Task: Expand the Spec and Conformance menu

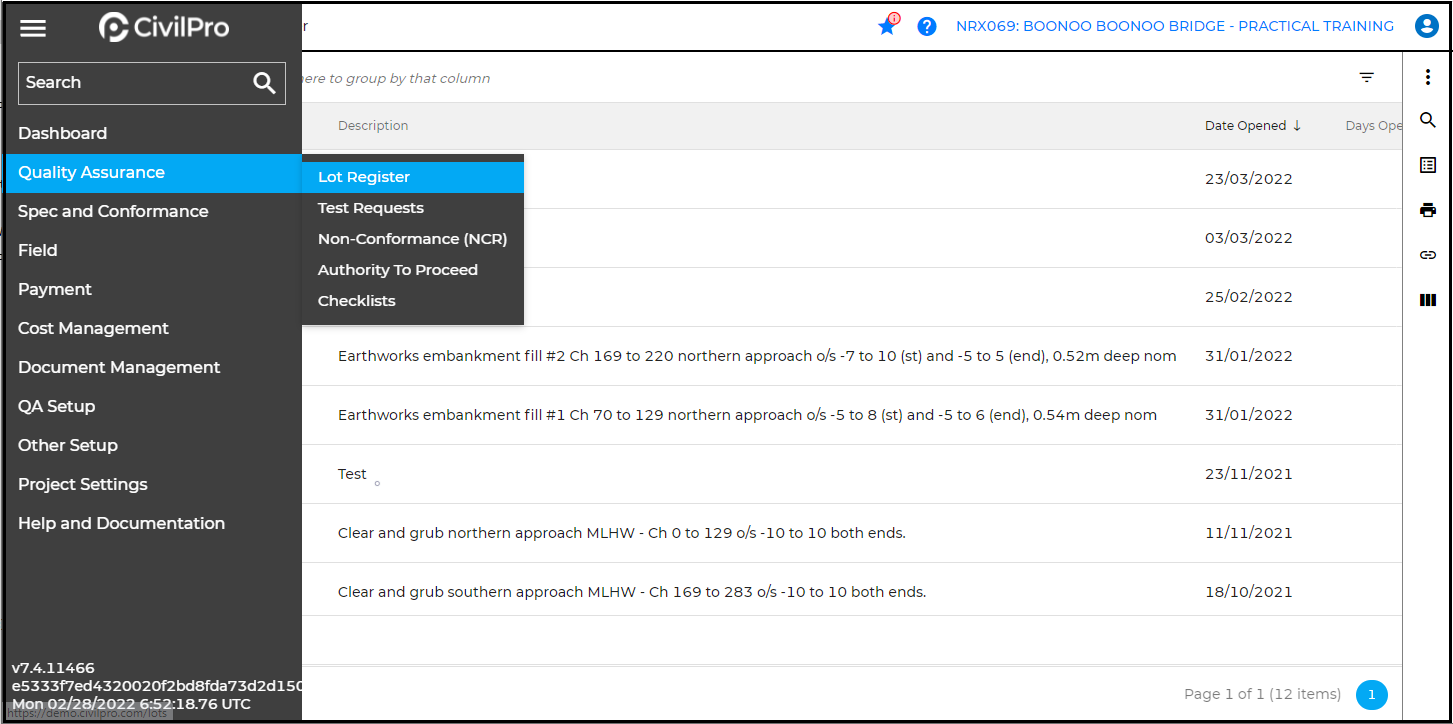Action: 113,211
